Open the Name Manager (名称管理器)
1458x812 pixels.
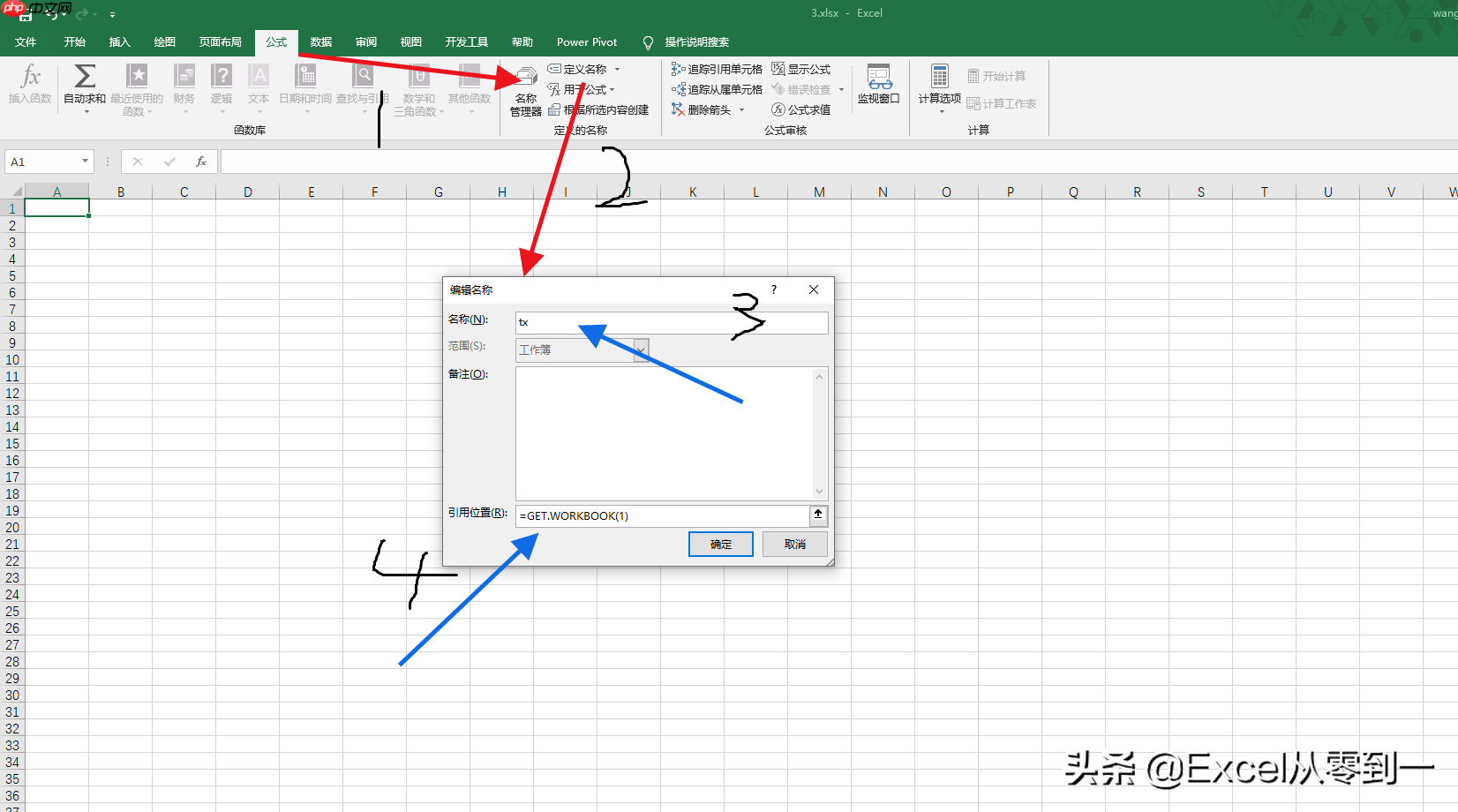coord(526,90)
